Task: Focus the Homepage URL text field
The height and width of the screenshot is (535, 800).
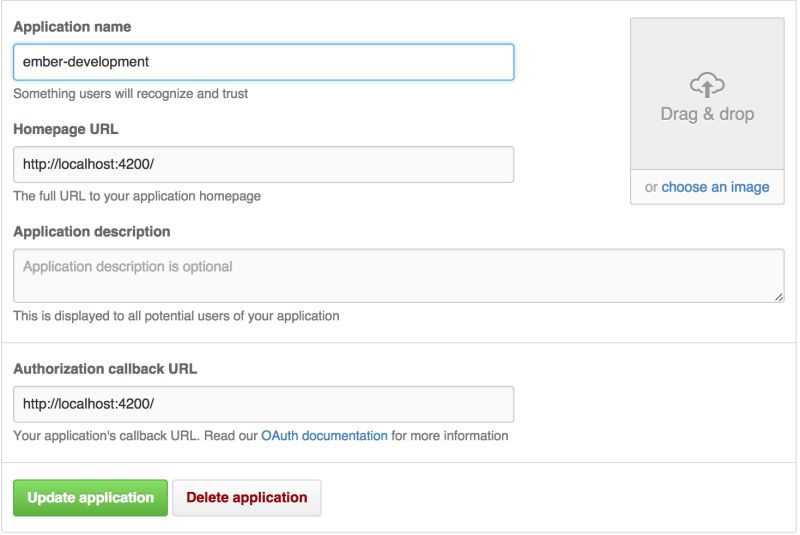Action: (263, 164)
